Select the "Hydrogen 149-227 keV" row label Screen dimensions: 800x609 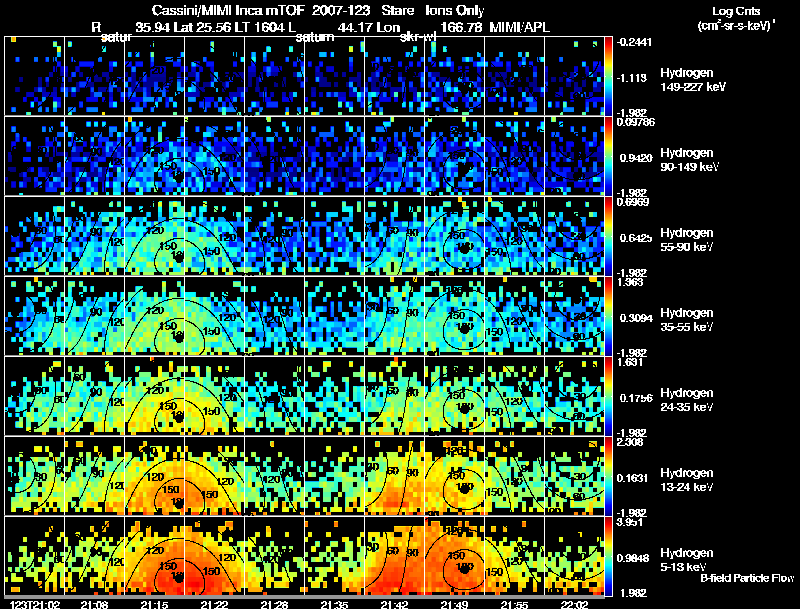point(693,80)
